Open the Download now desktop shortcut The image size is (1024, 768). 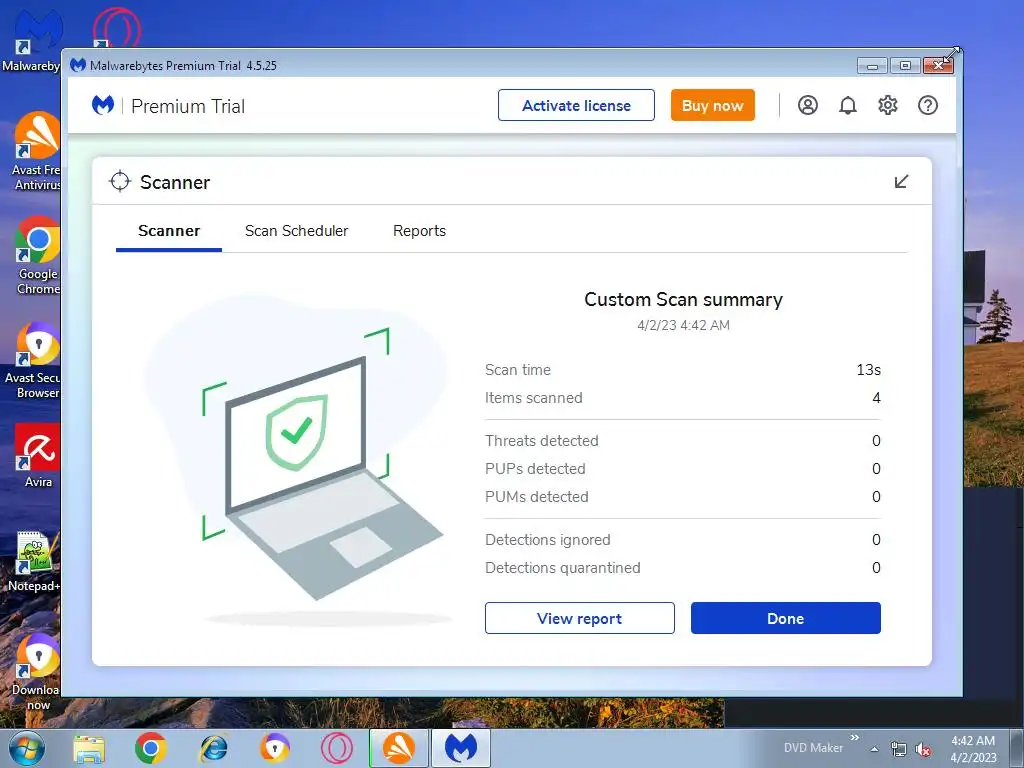coord(37,673)
